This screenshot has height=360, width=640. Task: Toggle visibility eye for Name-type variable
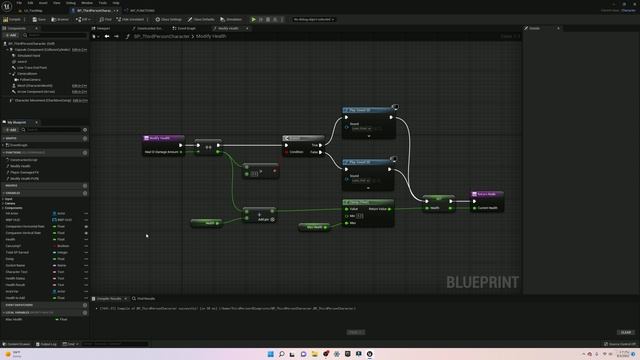[86, 265]
